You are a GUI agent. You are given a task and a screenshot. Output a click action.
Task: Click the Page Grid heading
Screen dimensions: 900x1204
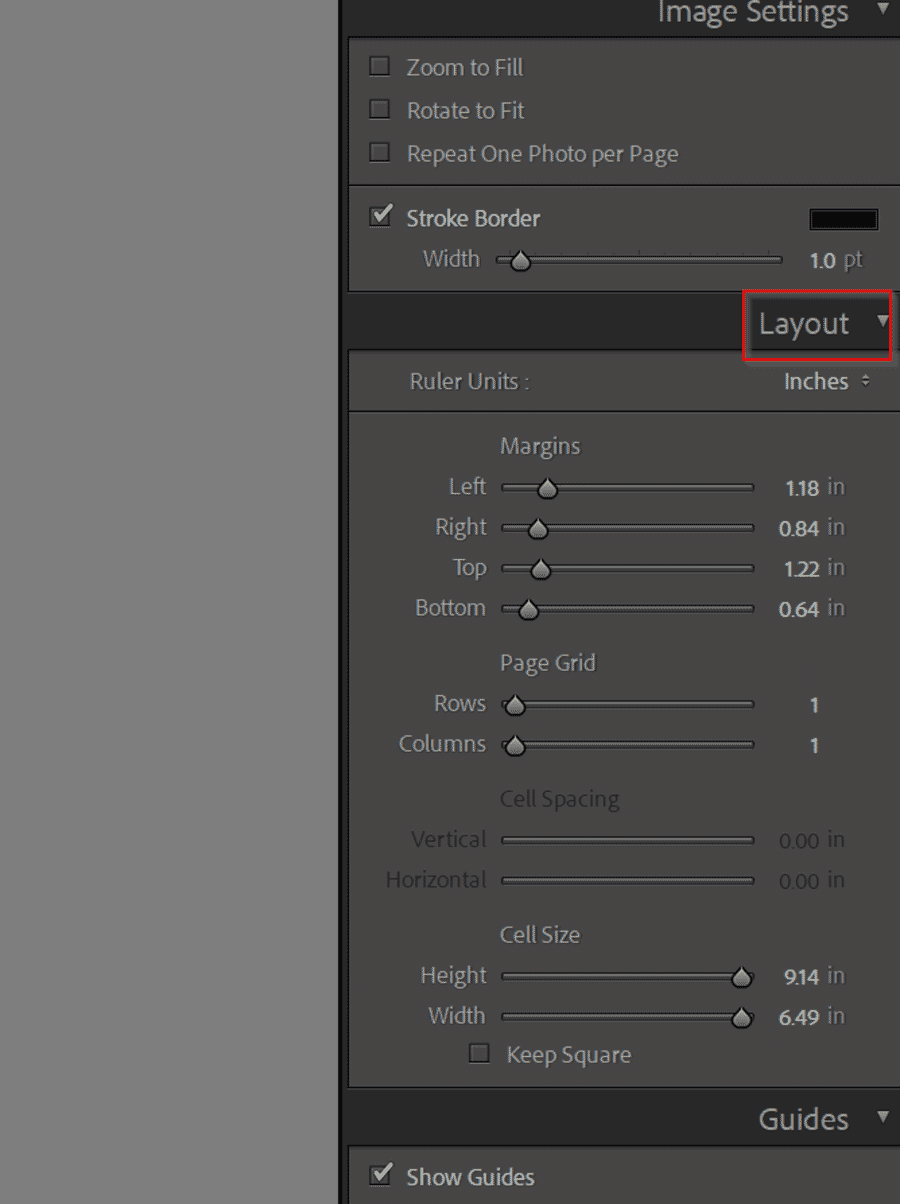(547, 663)
